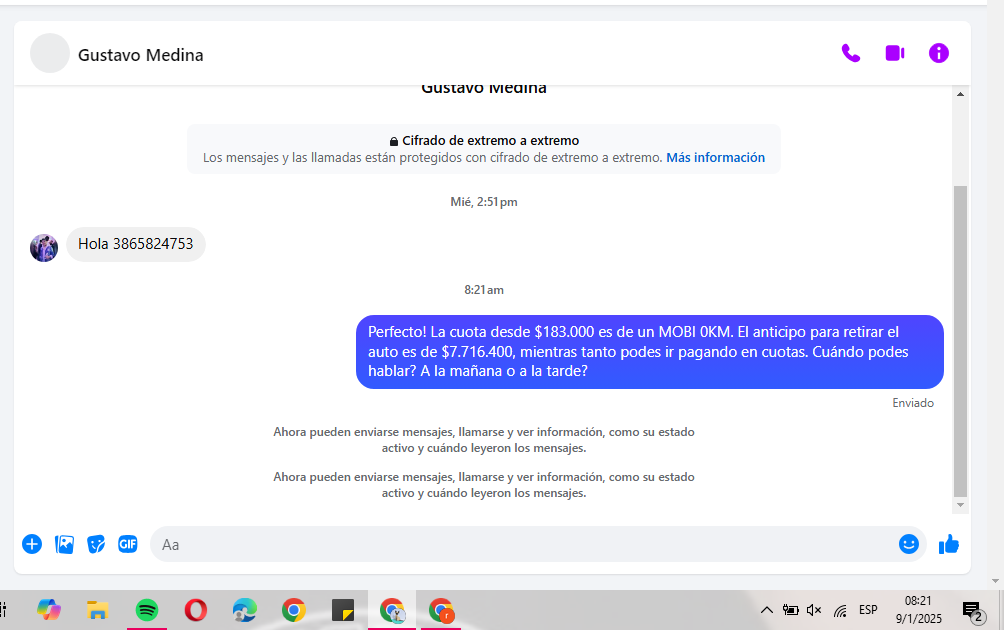The height and width of the screenshot is (630, 1004).
Task: Choose a sticker from the sticker icon
Action: [96, 544]
